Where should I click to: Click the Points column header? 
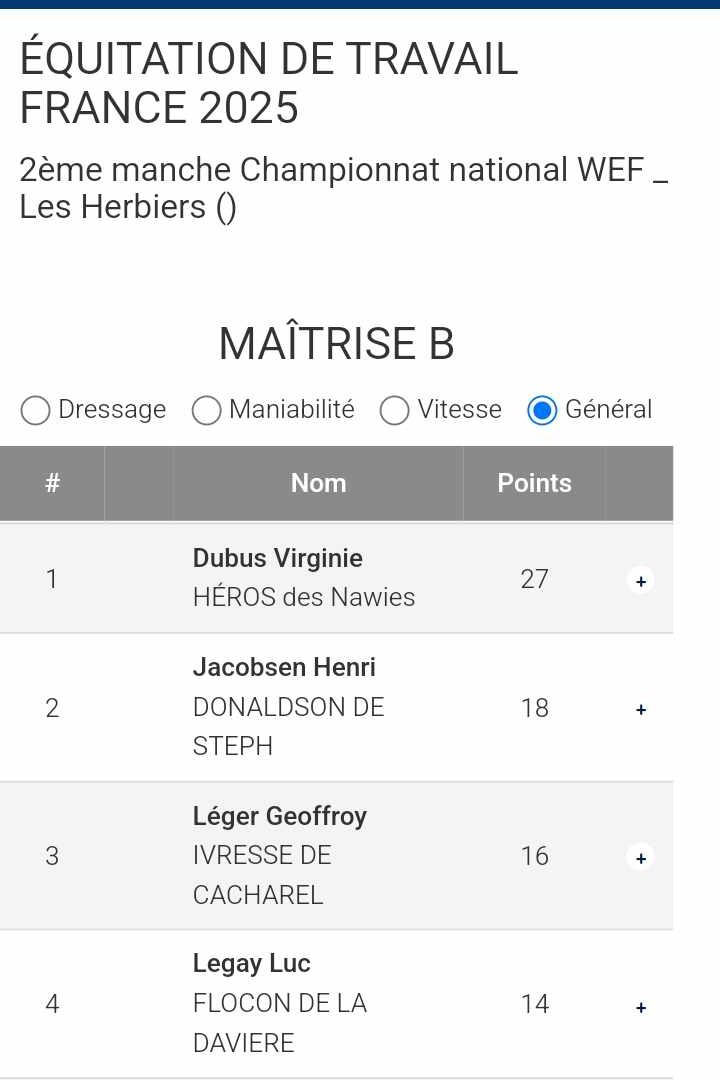(534, 483)
